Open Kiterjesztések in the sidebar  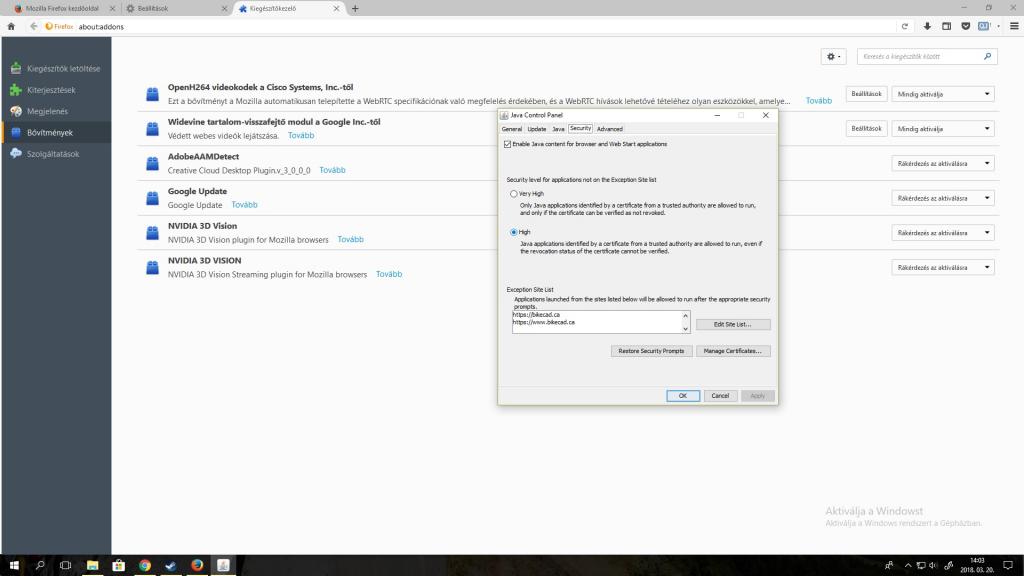click(x=50, y=90)
